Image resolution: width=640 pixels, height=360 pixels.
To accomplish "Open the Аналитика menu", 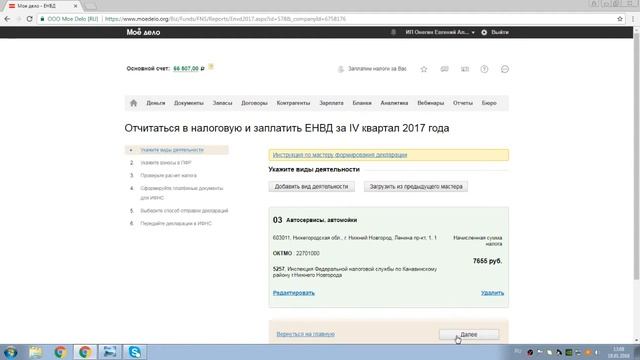I will 394,103.
